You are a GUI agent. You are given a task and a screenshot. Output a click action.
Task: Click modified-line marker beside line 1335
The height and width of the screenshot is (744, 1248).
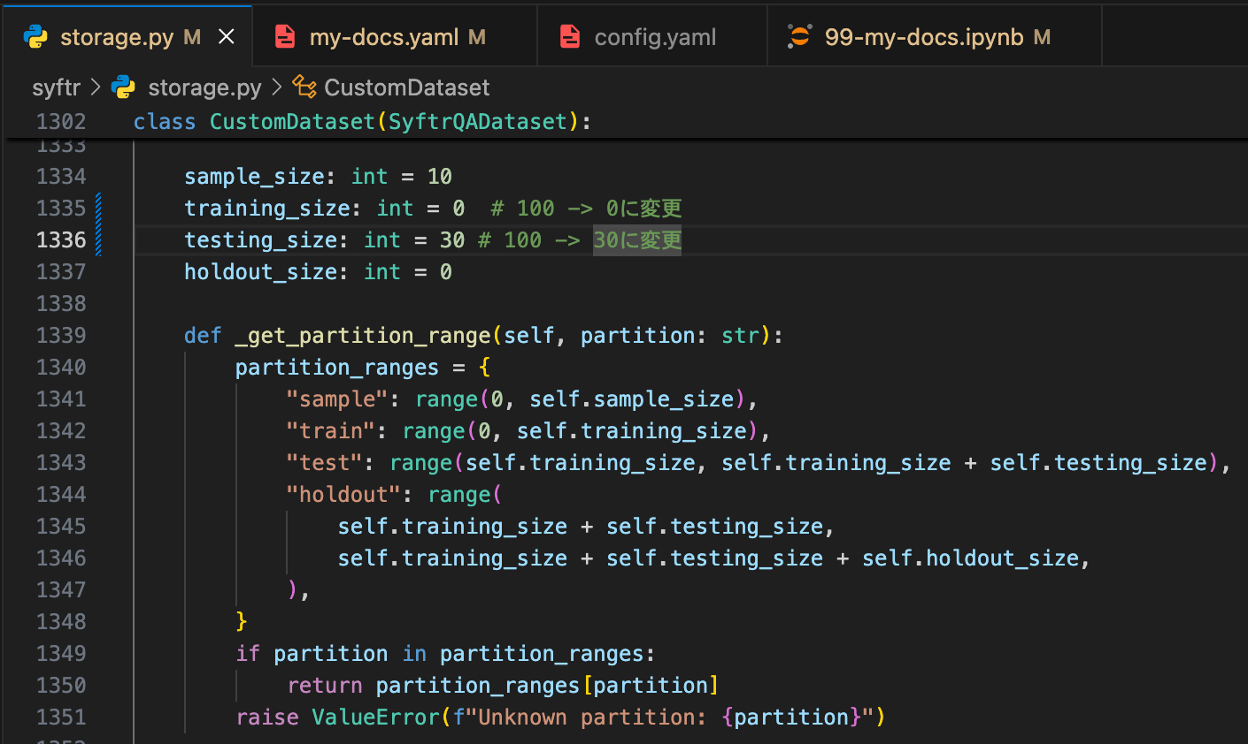pos(98,208)
